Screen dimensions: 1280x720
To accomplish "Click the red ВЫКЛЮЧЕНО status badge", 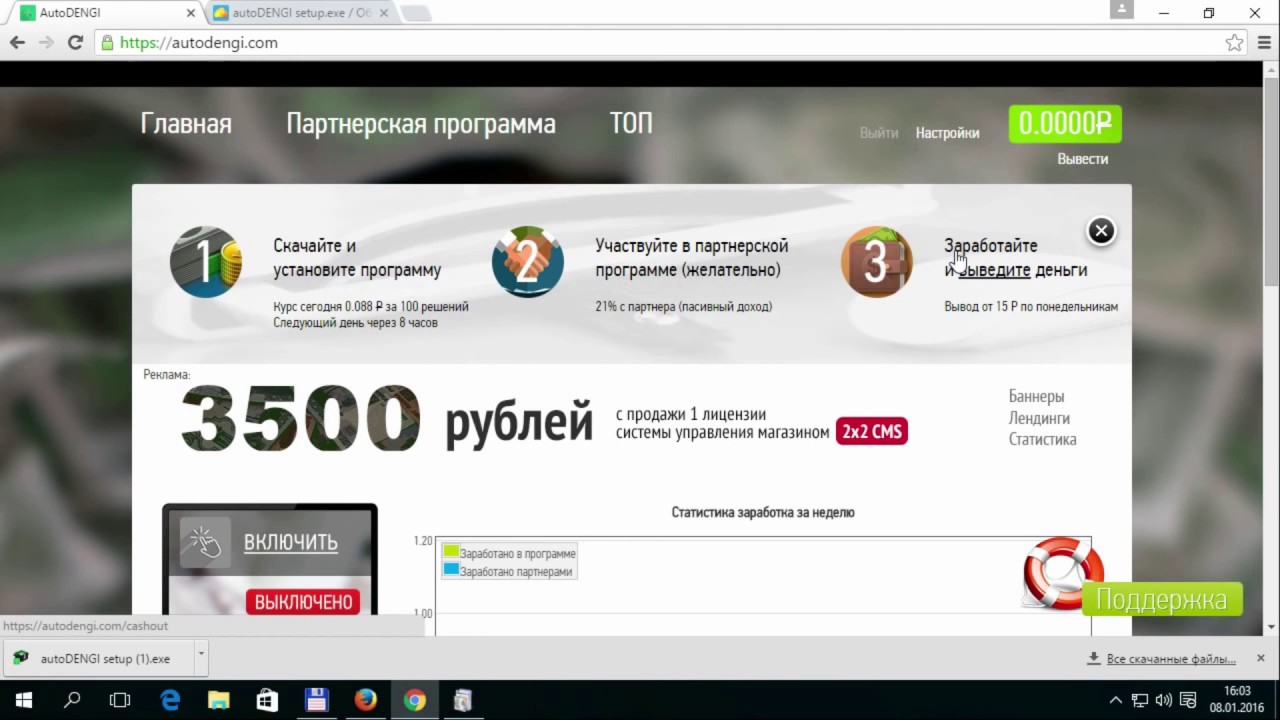I will tap(303, 602).
